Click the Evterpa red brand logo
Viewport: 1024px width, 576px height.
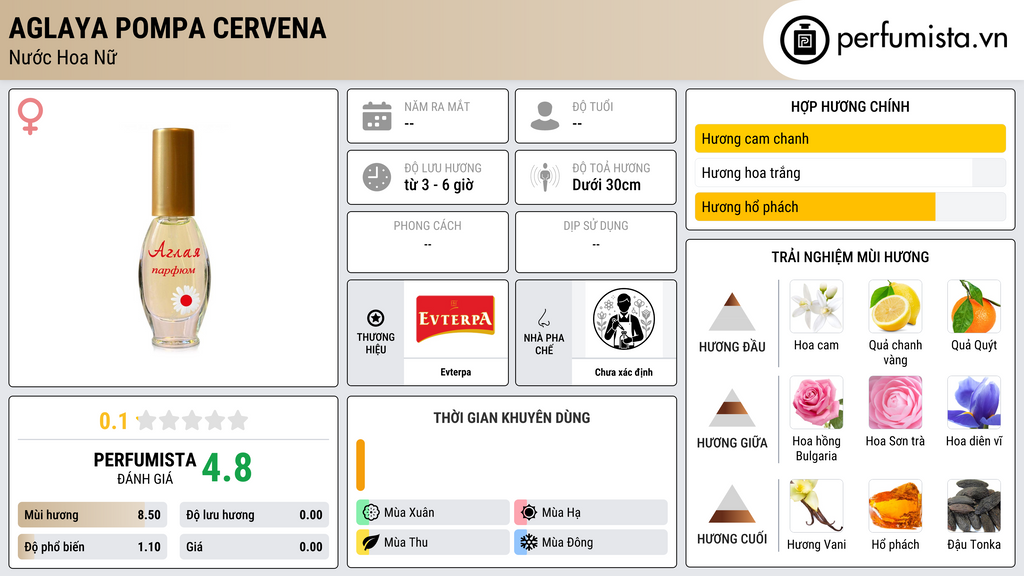(x=455, y=319)
